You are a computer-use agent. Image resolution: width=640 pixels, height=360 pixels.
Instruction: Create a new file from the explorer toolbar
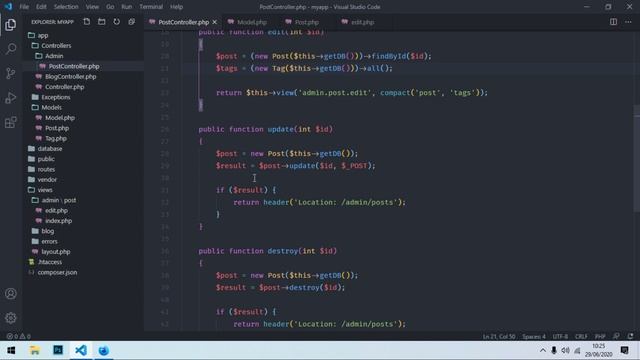[x=87, y=22]
